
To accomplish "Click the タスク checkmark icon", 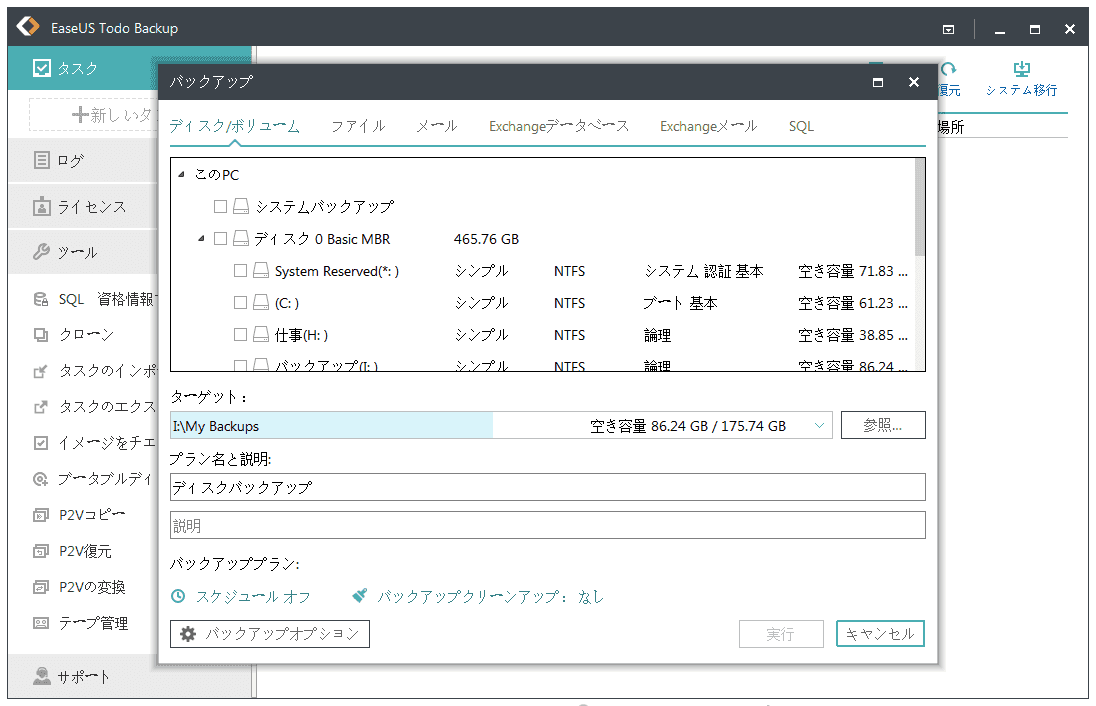I will [x=42, y=68].
